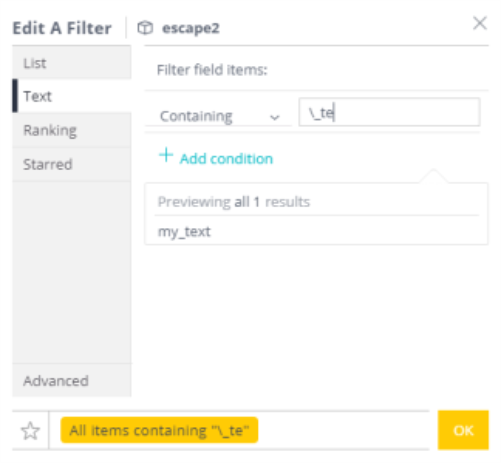501x463 pixels.
Task: Click the Edit A Filter title
Action: click(x=62, y=28)
